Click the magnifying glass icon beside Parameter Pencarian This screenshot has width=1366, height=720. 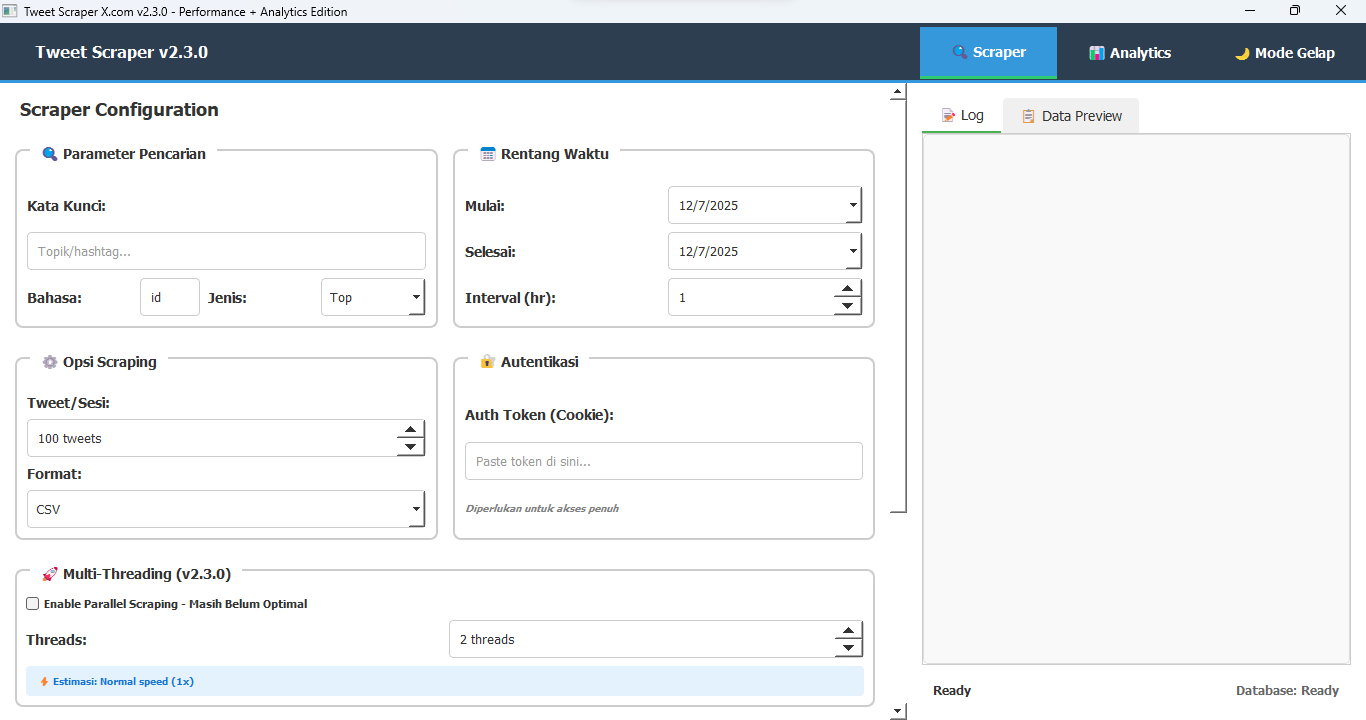pos(50,153)
